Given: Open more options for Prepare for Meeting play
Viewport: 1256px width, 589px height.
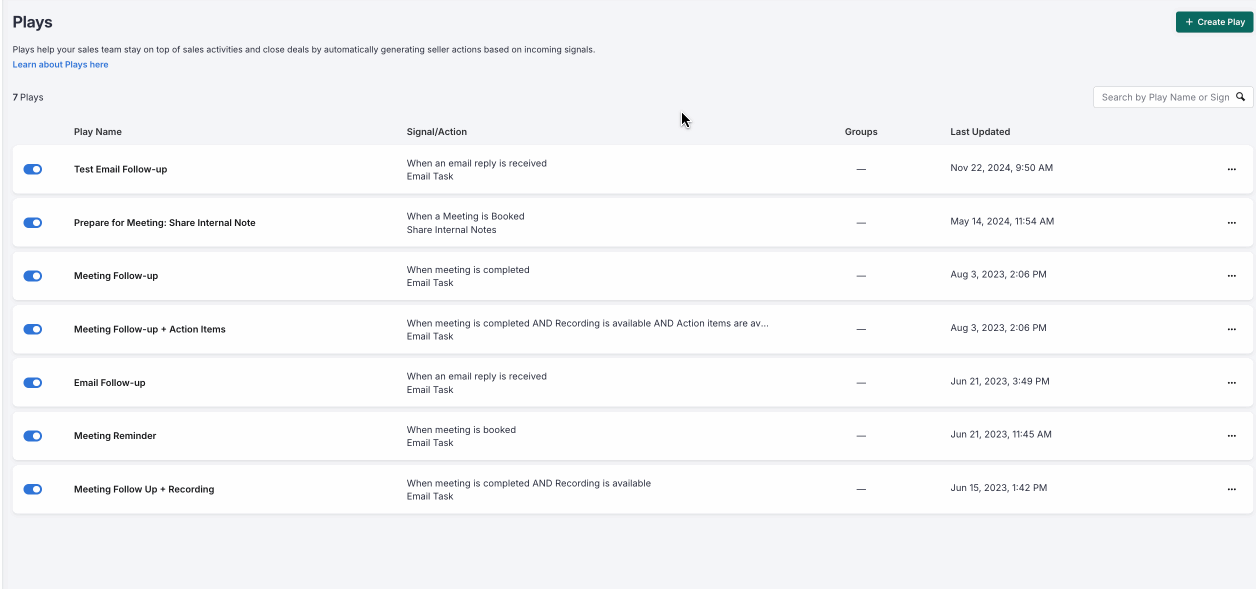Looking at the screenshot, I should point(1231,222).
